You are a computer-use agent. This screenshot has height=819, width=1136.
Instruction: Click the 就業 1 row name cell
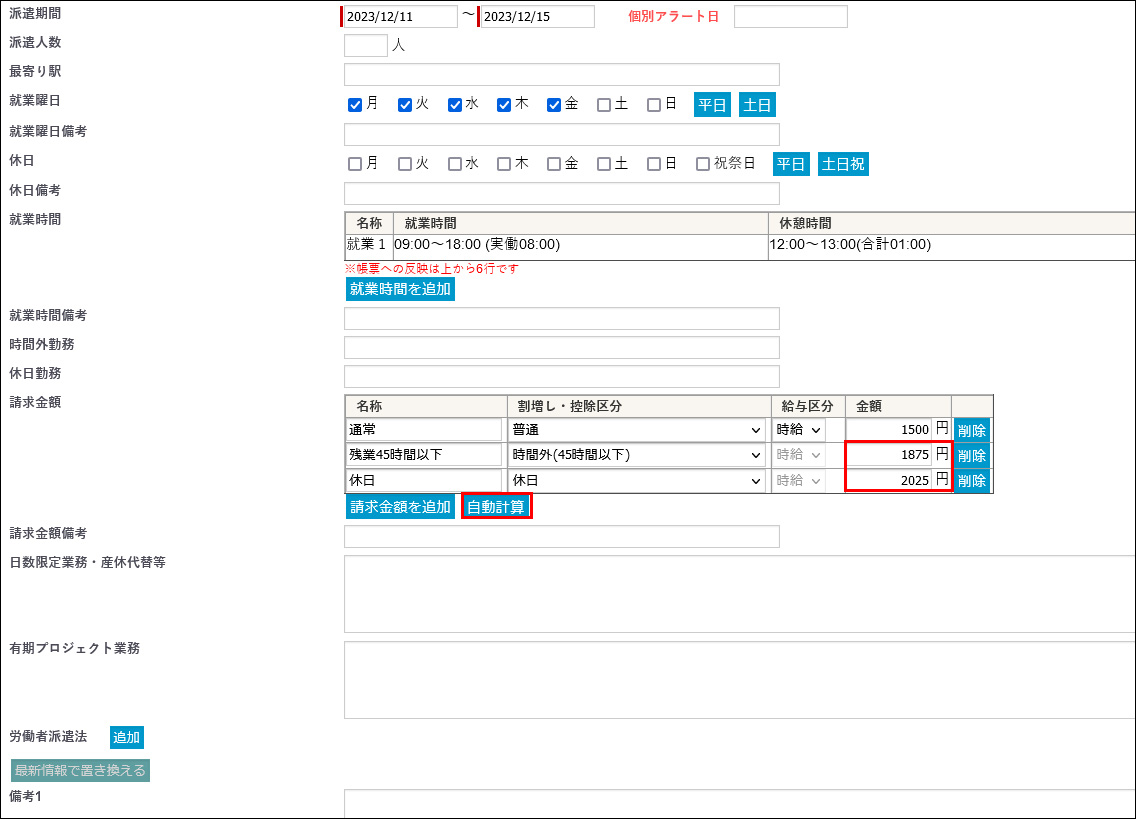tap(369, 245)
